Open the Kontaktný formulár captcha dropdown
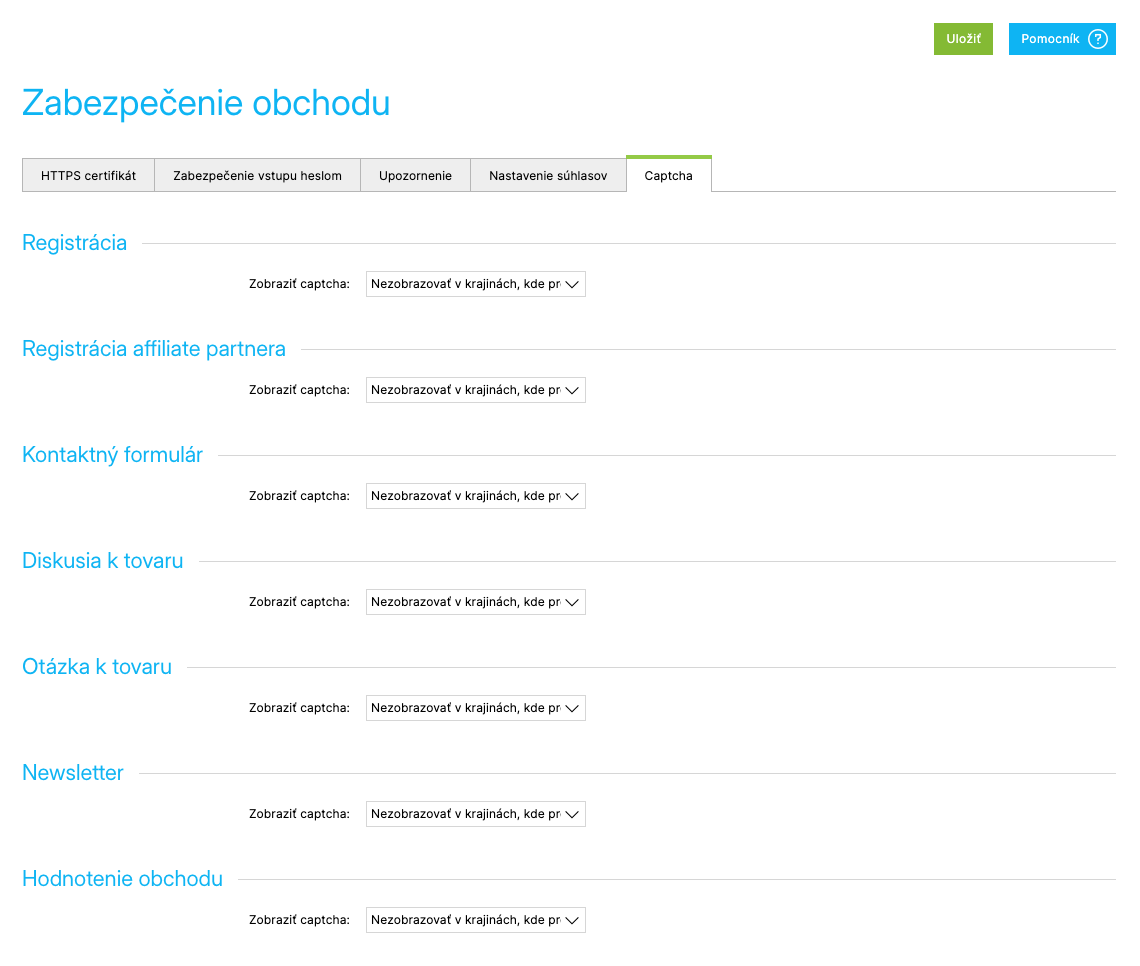 click(x=475, y=496)
